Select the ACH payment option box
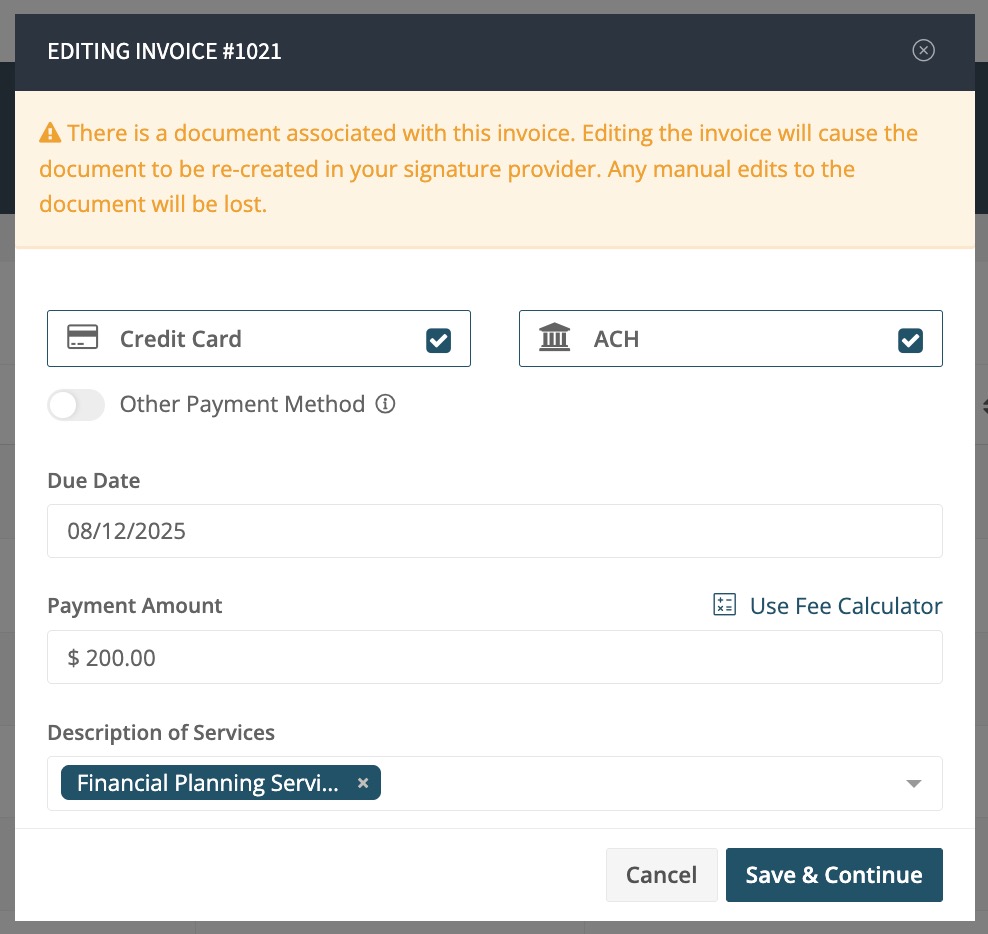The width and height of the screenshot is (988, 934). (x=731, y=338)
